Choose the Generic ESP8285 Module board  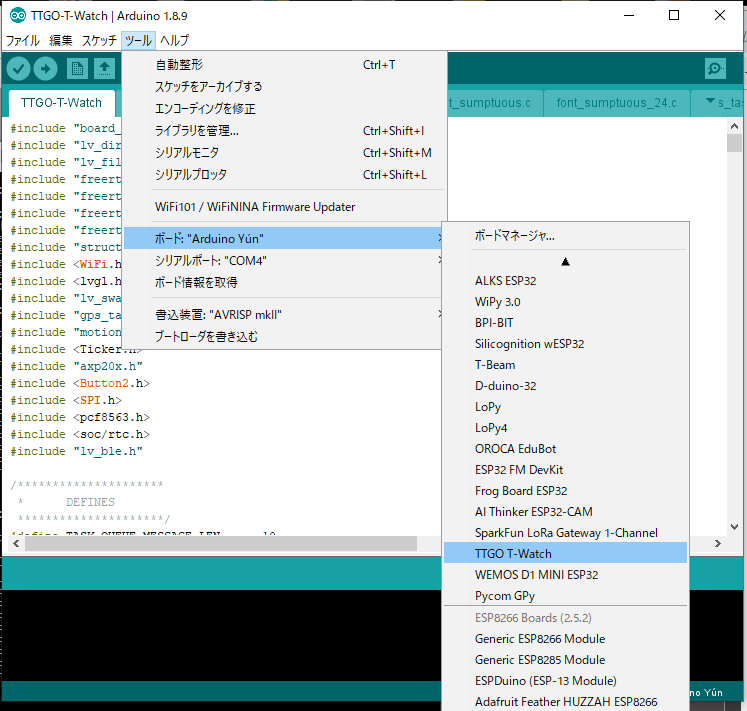coord(565,660)
